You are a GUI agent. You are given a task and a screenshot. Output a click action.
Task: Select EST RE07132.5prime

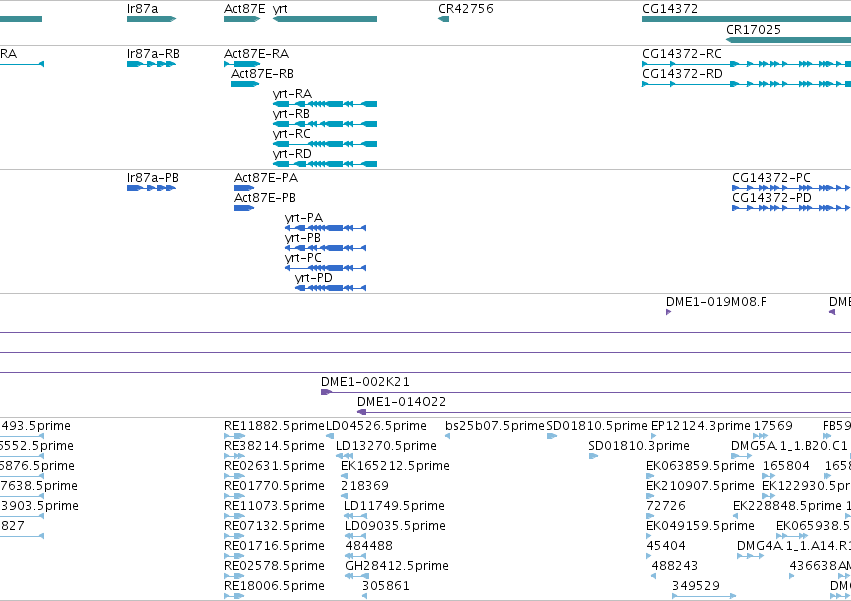coord(234,536)
